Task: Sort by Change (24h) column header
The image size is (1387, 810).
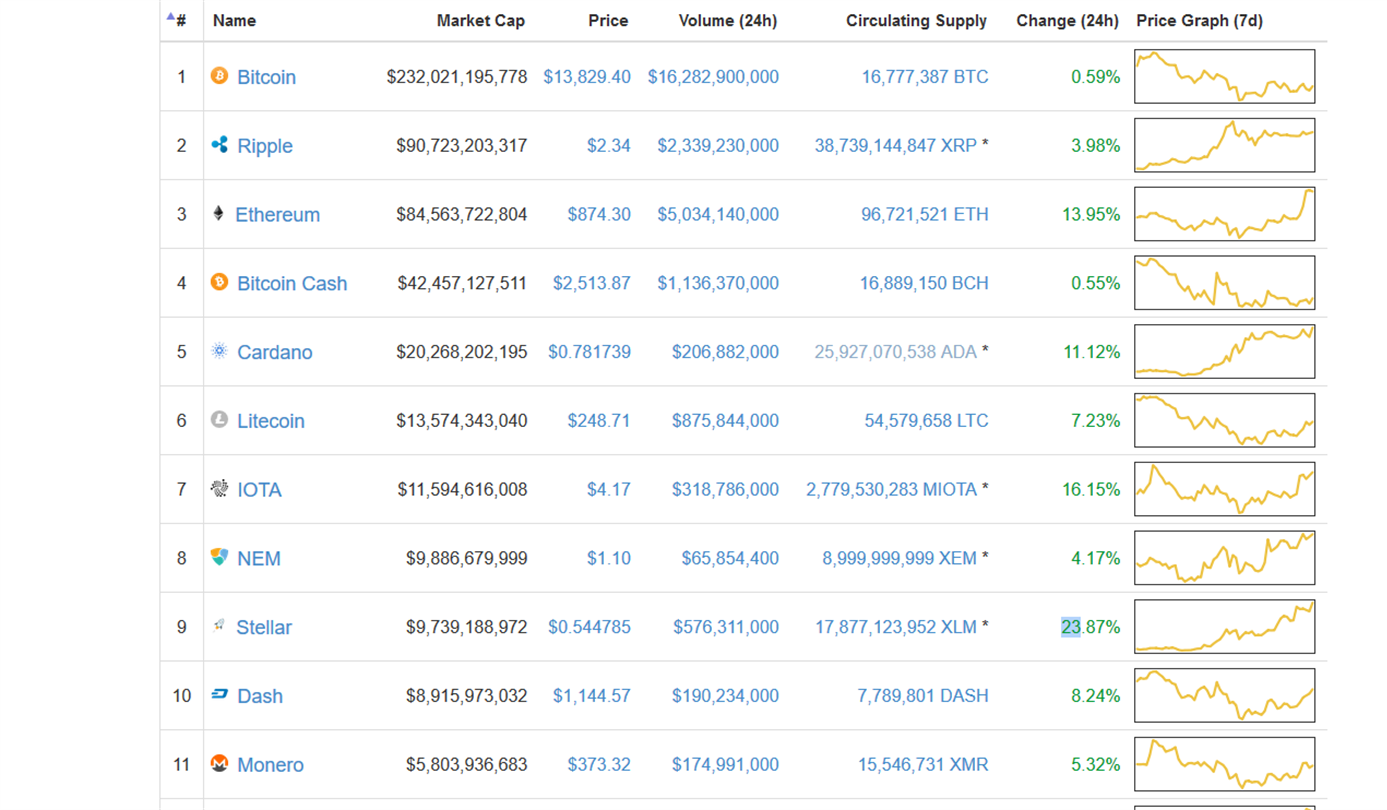Action: coord(1067,20)
